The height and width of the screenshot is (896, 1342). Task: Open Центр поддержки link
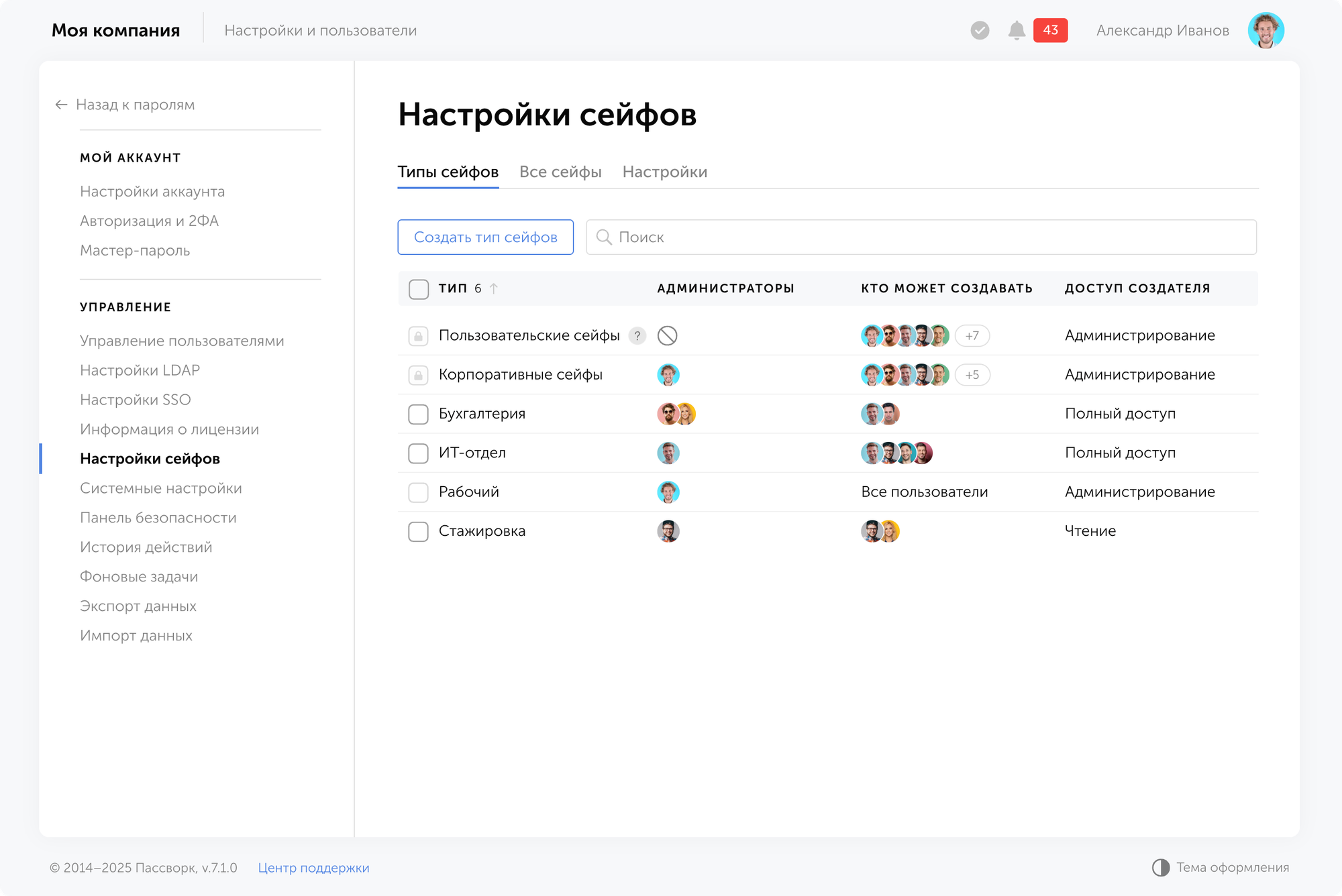click(313, 867)
